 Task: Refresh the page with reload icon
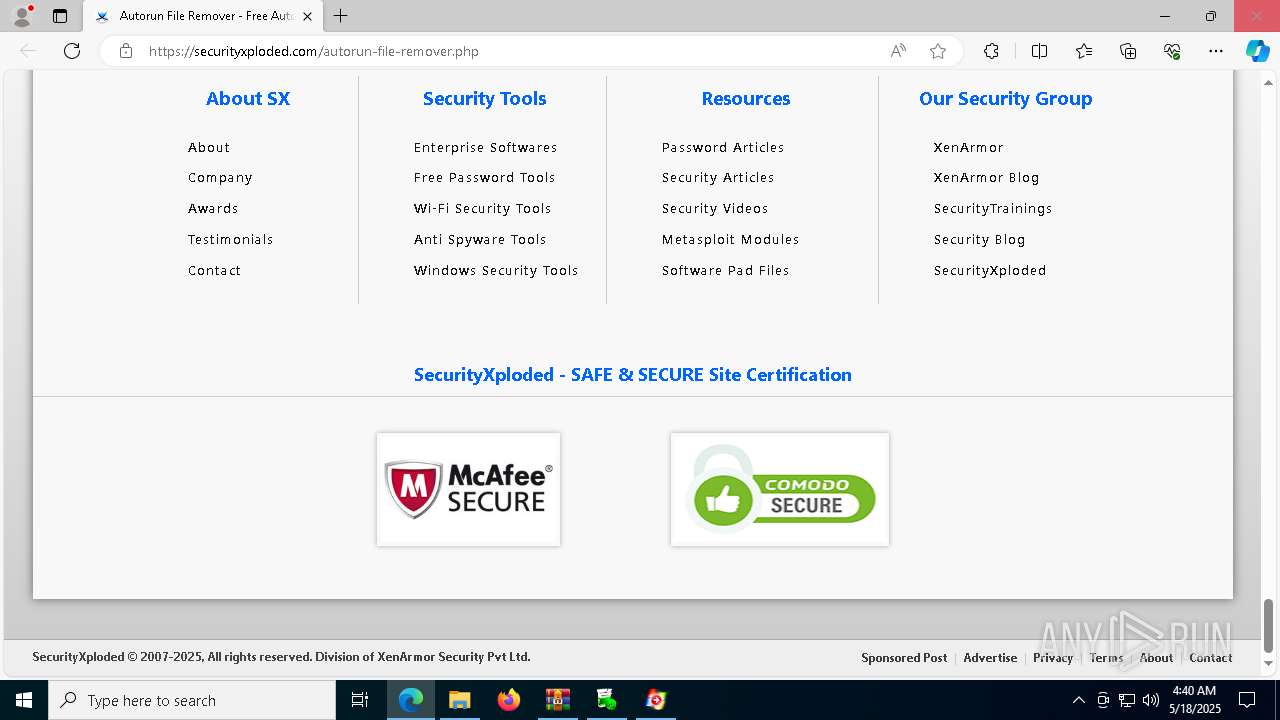click(72, 51)
